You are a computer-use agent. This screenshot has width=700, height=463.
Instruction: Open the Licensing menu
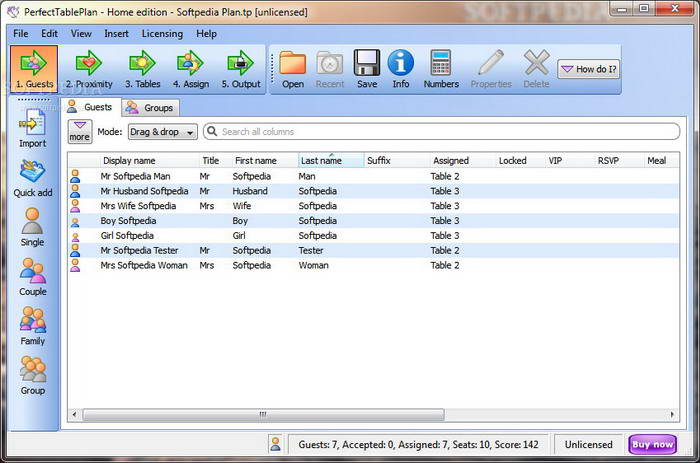[x=162, y=33]
